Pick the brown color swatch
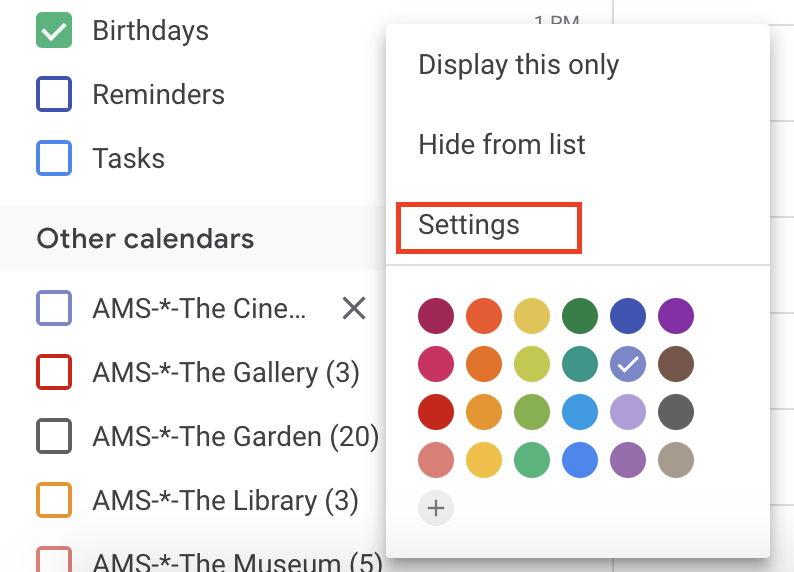The width and height of the screenshot is (794, 572). [x=675, y=364]
